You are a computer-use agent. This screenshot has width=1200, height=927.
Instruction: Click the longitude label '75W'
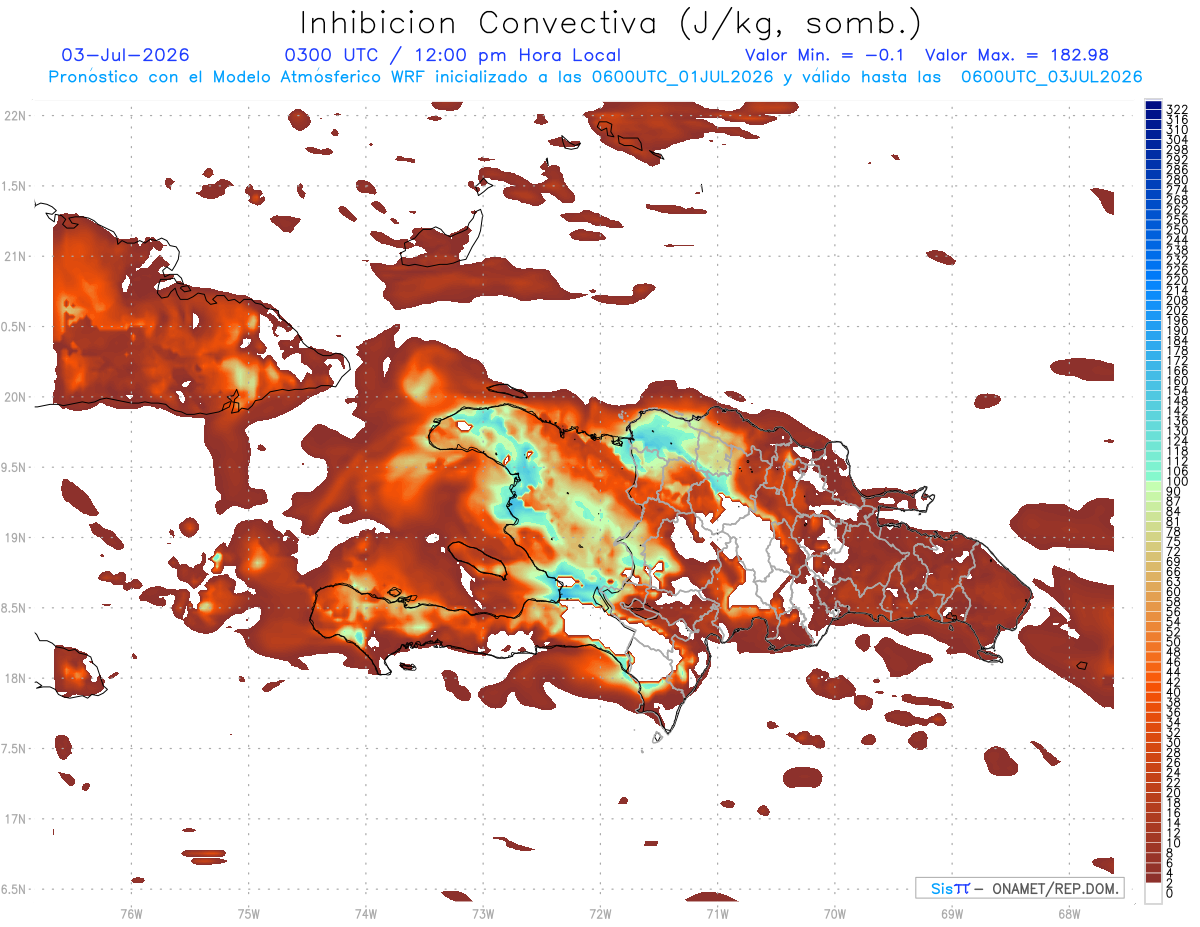coord(249,914)
